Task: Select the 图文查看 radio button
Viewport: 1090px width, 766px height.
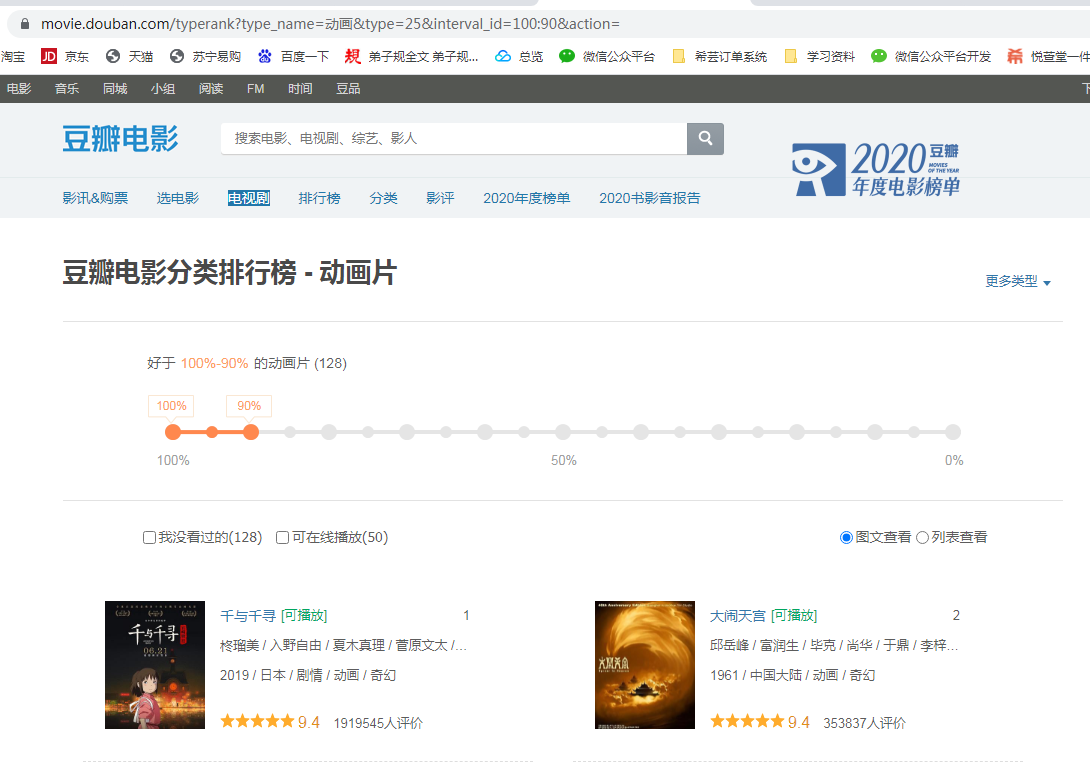Action: click(x=846, y=537)
